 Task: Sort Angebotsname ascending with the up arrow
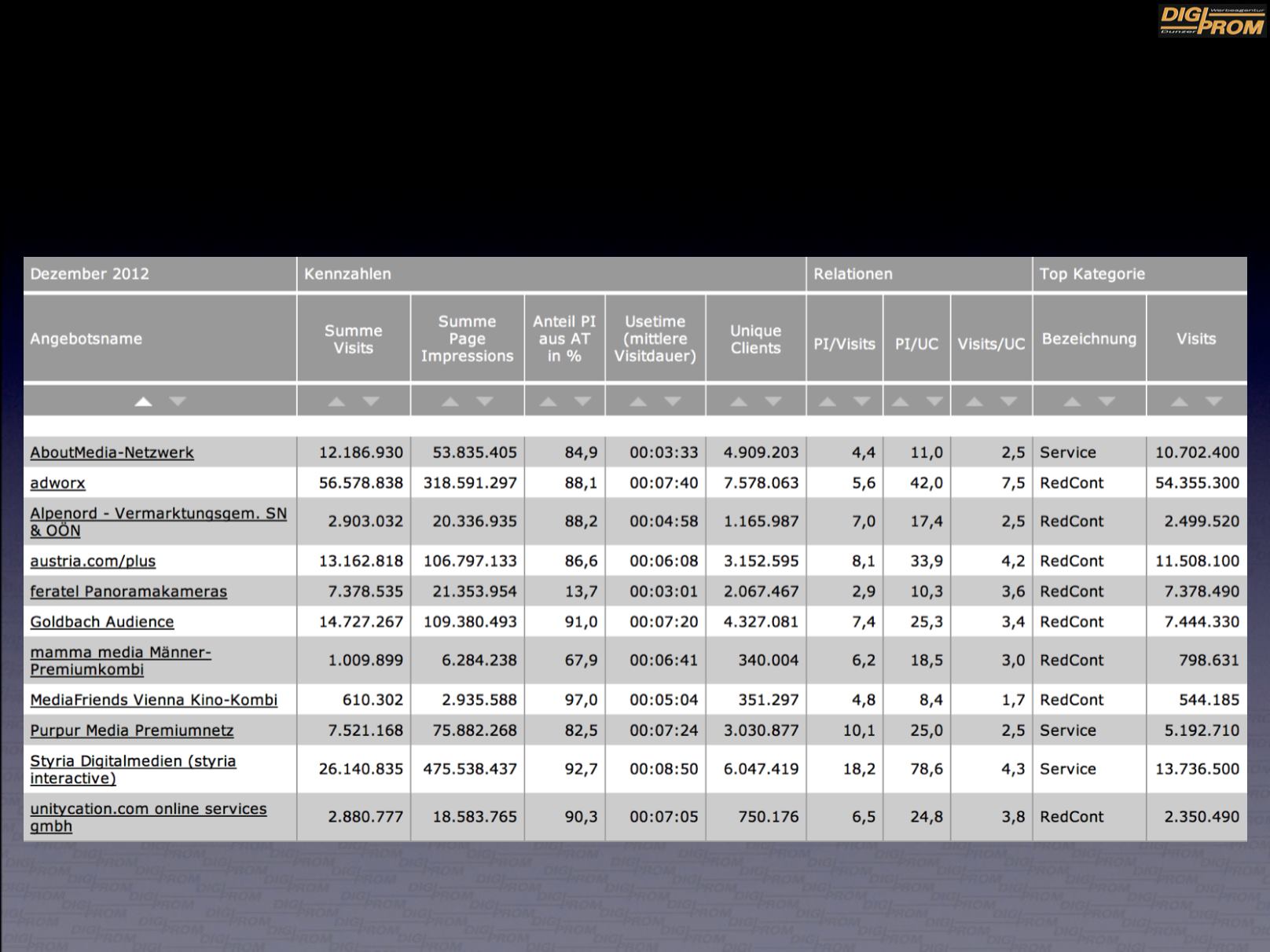tap(143, 401)
